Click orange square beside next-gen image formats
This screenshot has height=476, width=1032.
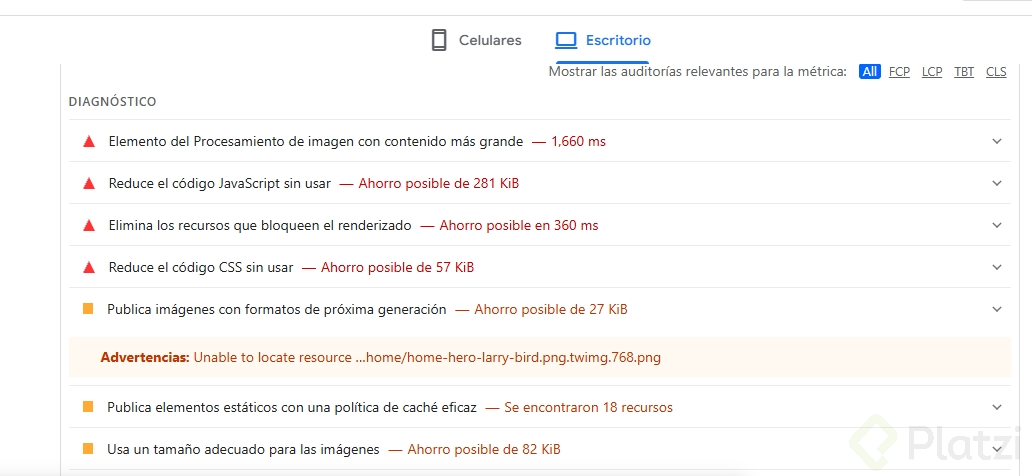[88, 309]
